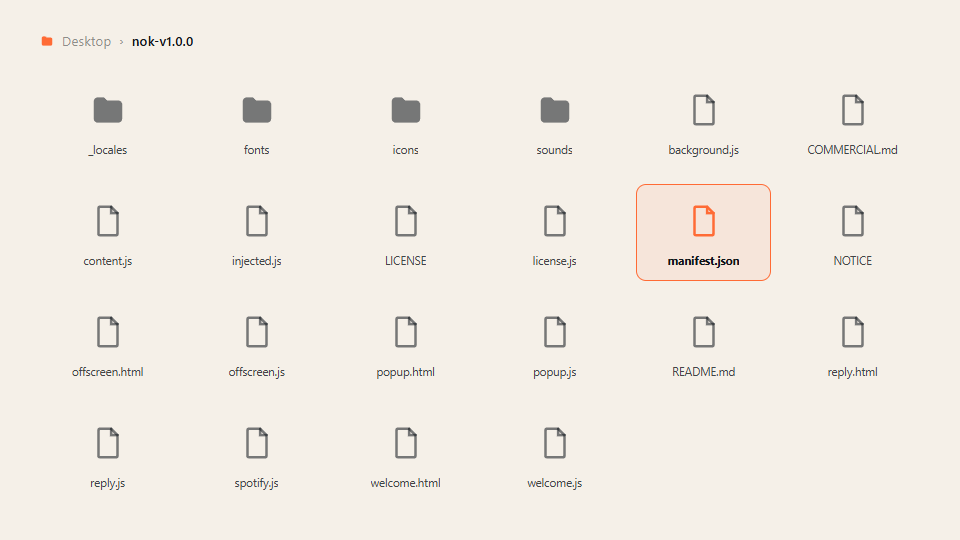Click the "sounds" folder name

coord(555,150)
